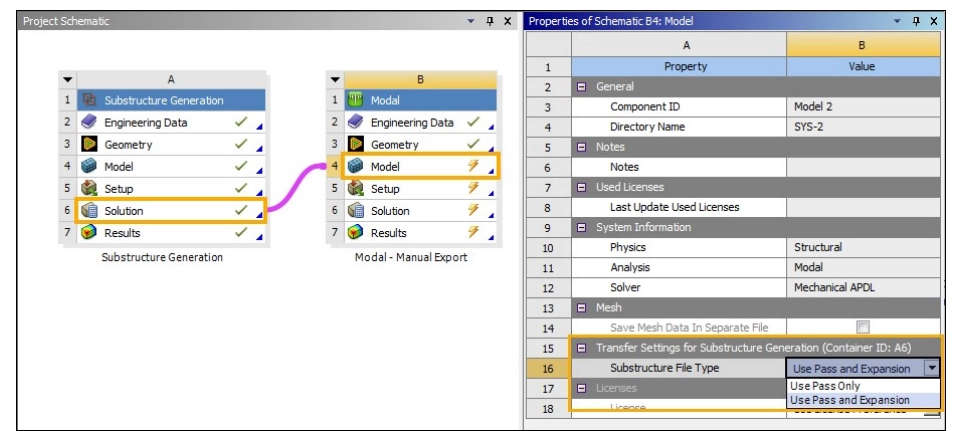Click Substructure Generation title cell
This screenshot has width=954, height=431.
164,101
